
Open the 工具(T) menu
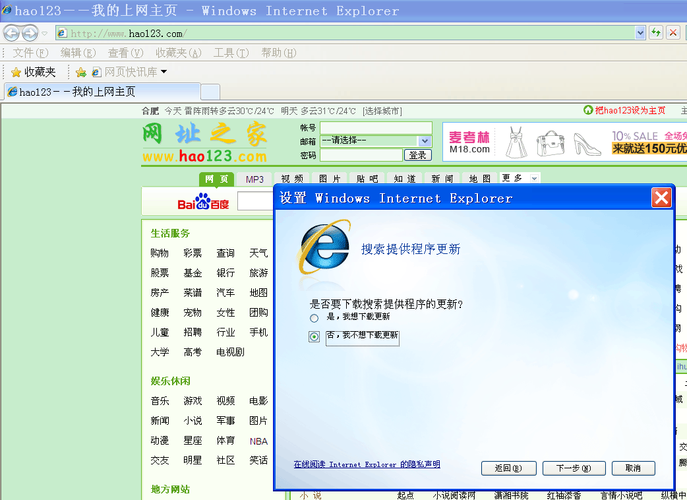point(231,53)
